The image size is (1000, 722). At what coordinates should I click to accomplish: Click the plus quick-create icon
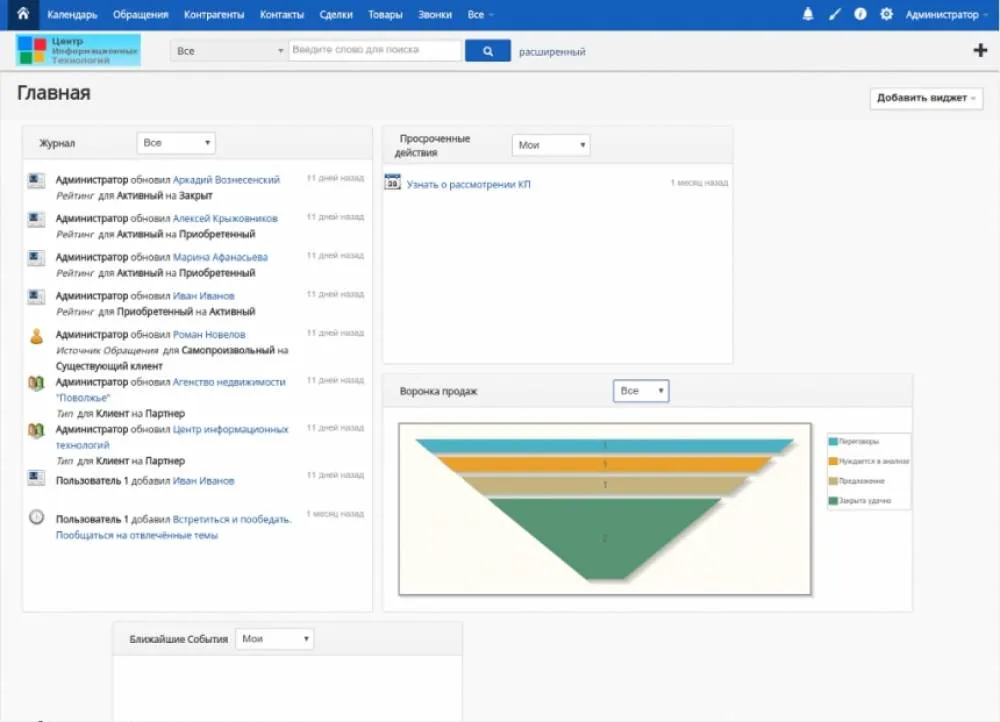click(980, 50)
